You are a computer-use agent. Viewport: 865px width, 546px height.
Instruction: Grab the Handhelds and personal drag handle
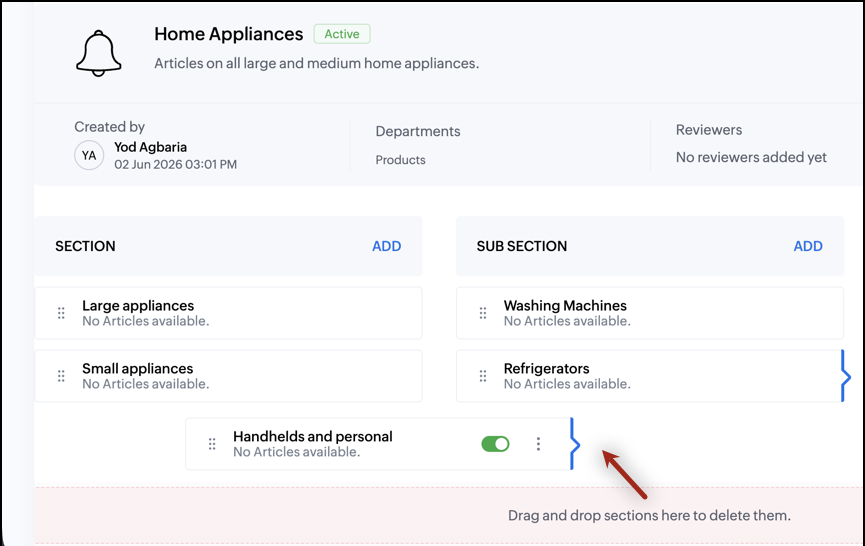(212, 444)
